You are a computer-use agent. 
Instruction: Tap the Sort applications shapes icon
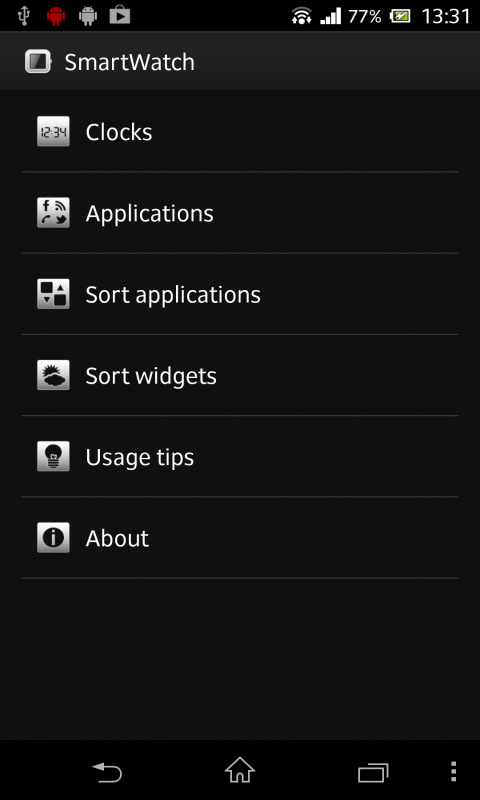point(53,294)
